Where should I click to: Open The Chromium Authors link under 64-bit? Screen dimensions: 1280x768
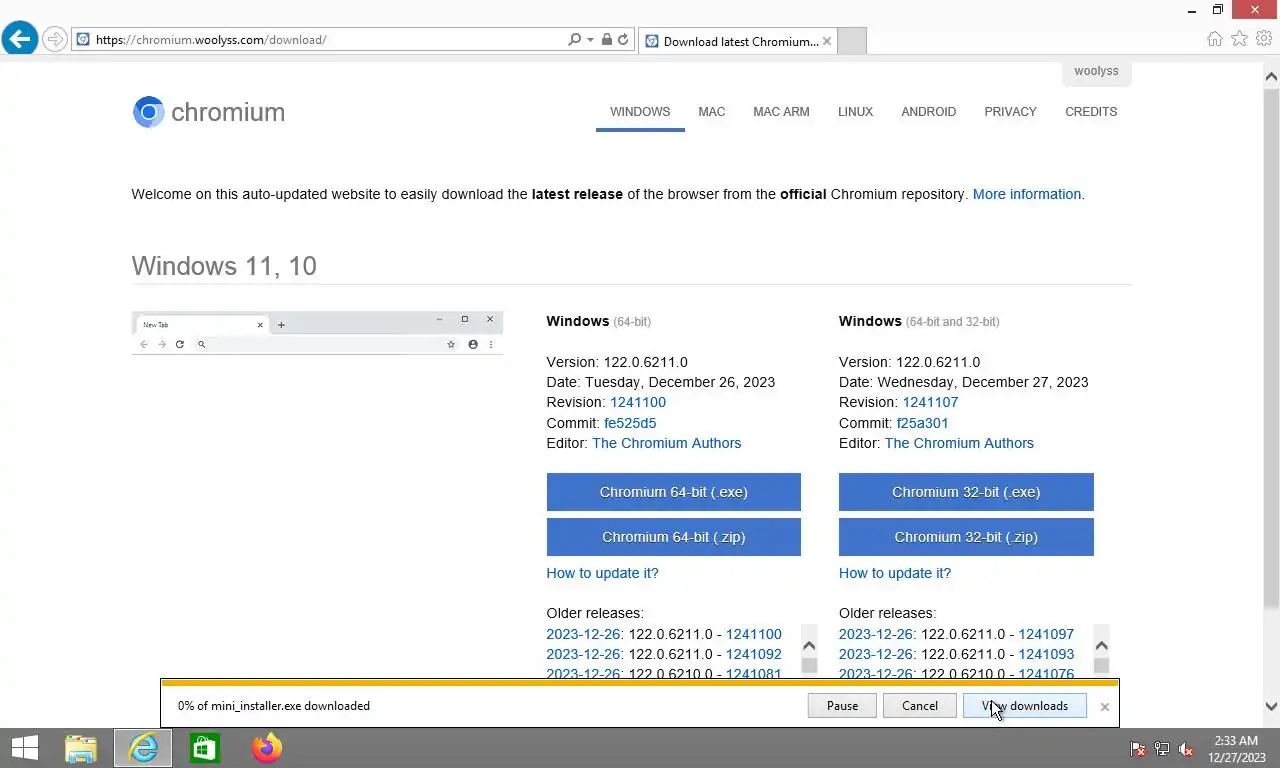pyautogui.click(x=667, y=443)
